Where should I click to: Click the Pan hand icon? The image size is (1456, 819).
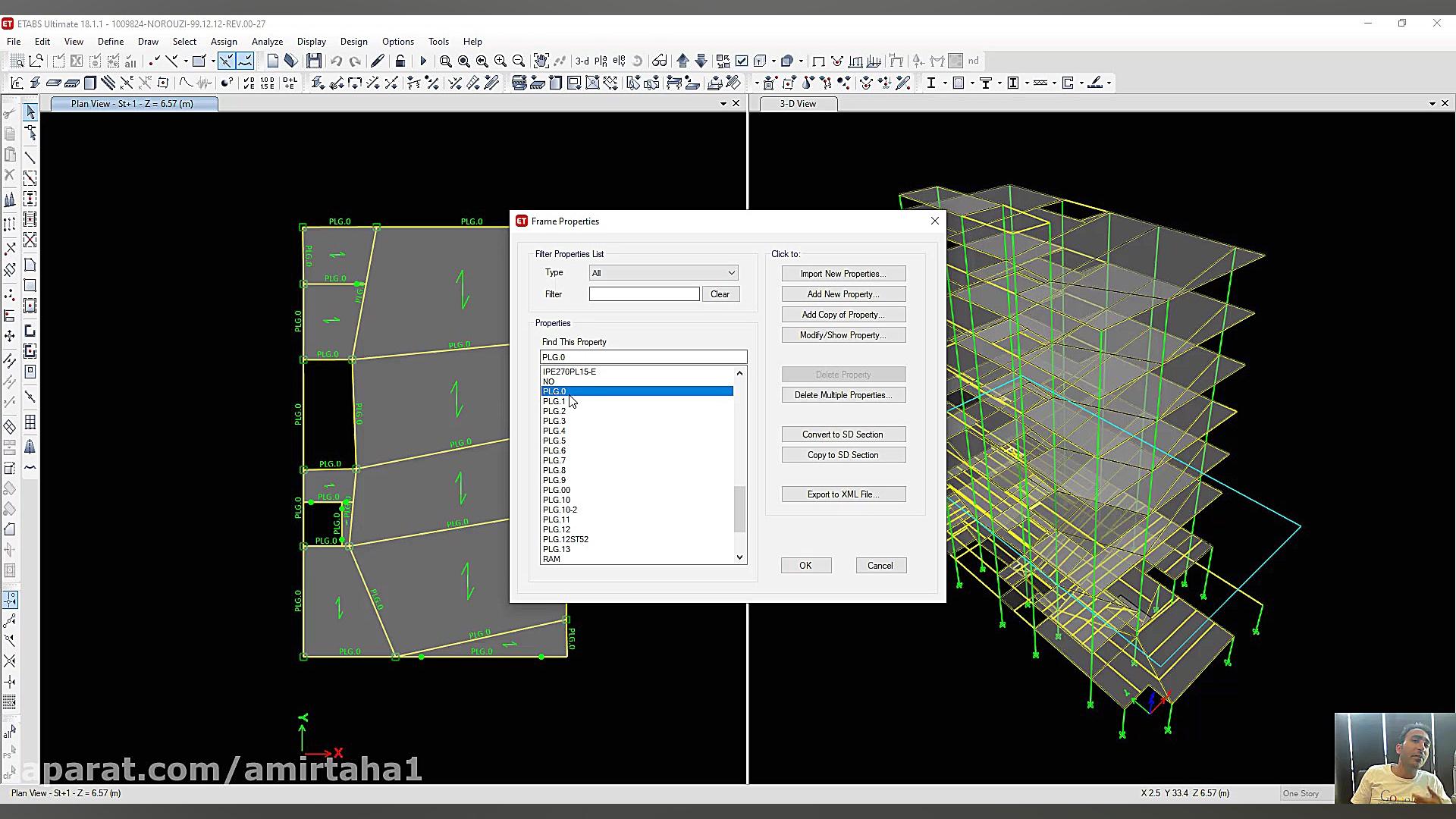tap(541, 61)
